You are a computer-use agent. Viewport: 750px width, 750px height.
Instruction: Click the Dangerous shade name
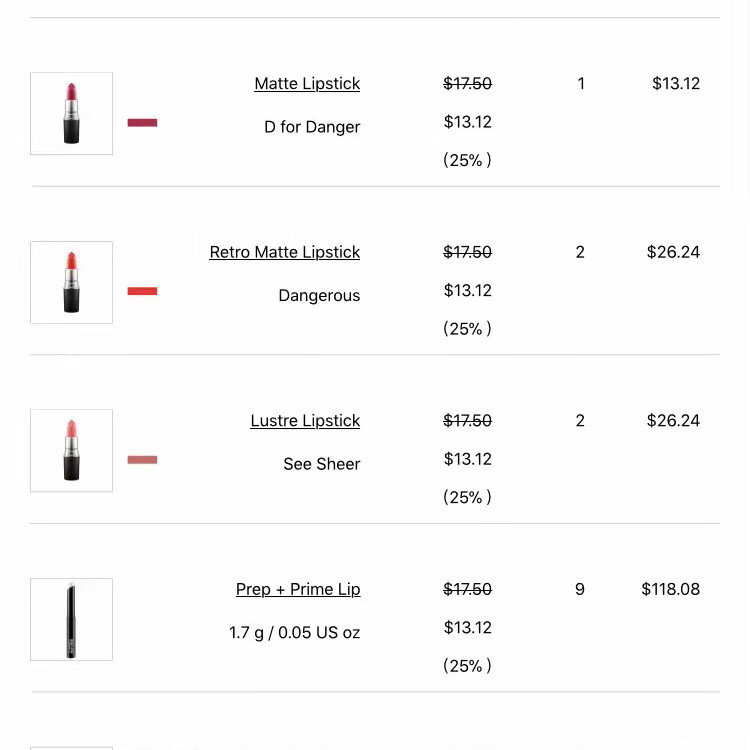[x=319, y=296]
